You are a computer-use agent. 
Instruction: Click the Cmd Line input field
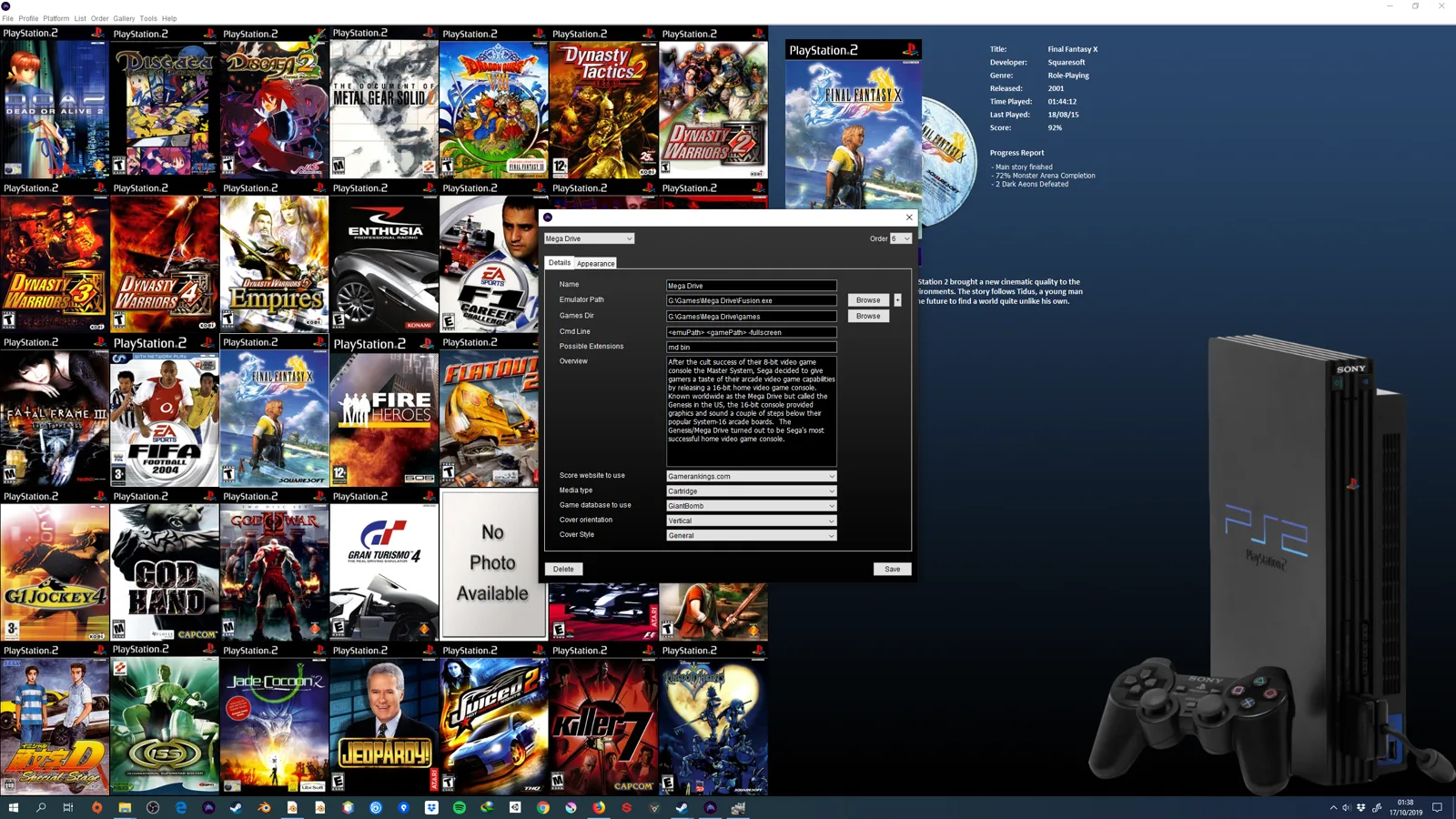tap(752, 332)
